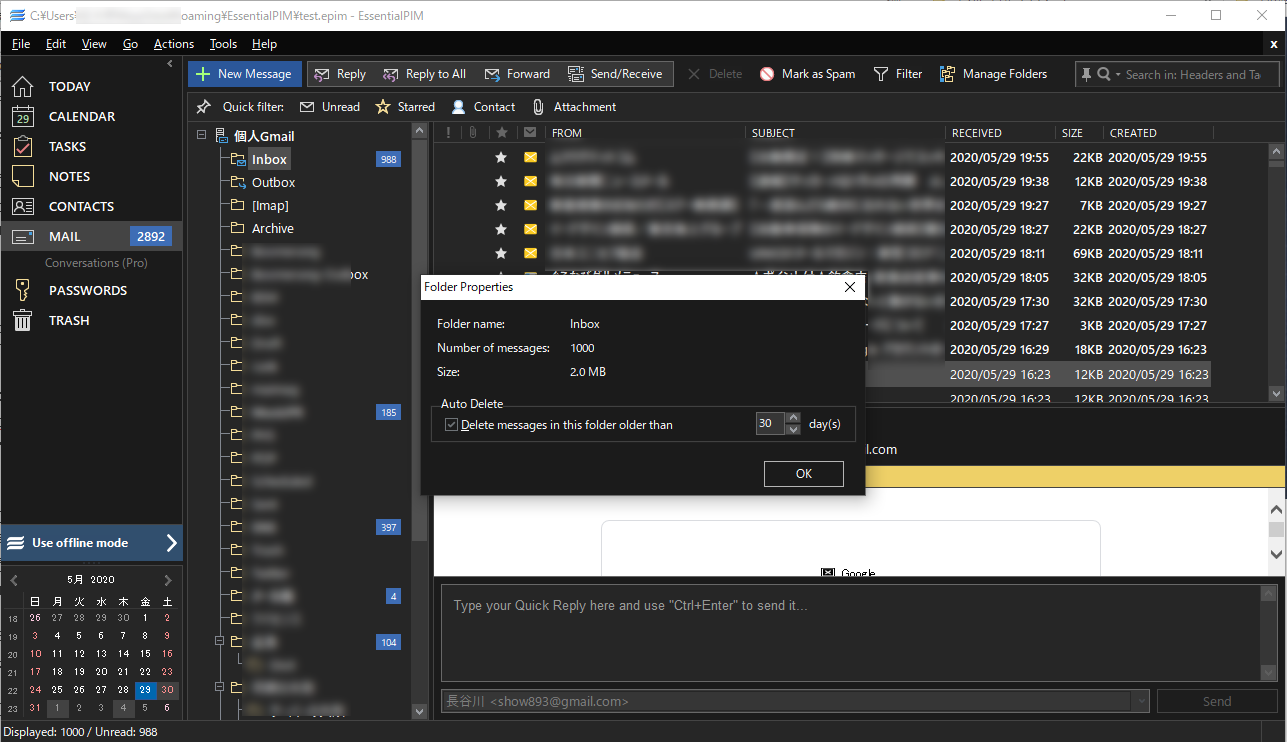Open the Actions menu
Screen dimensions: 1287x742
[174, 44]
